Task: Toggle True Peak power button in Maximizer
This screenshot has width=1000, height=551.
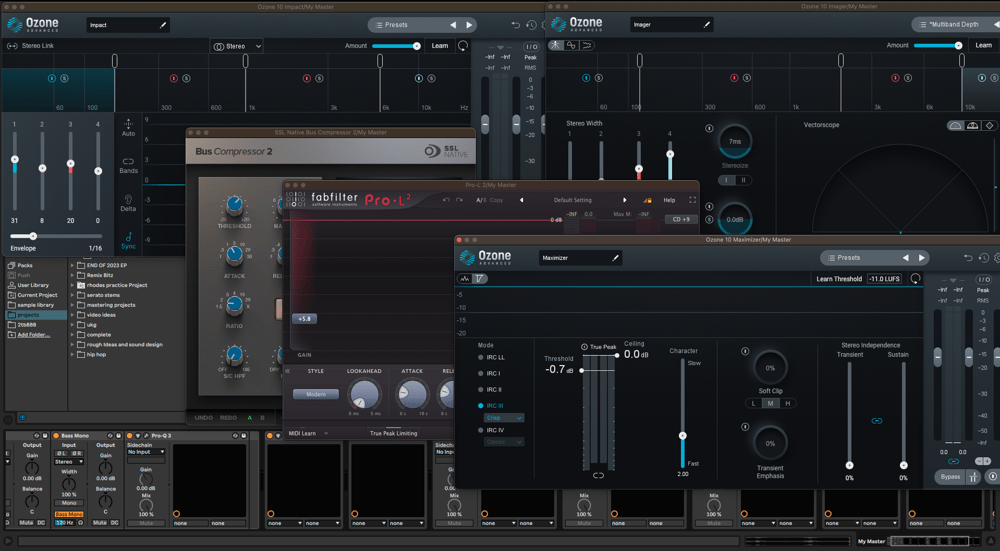Action: coord(584,347)
